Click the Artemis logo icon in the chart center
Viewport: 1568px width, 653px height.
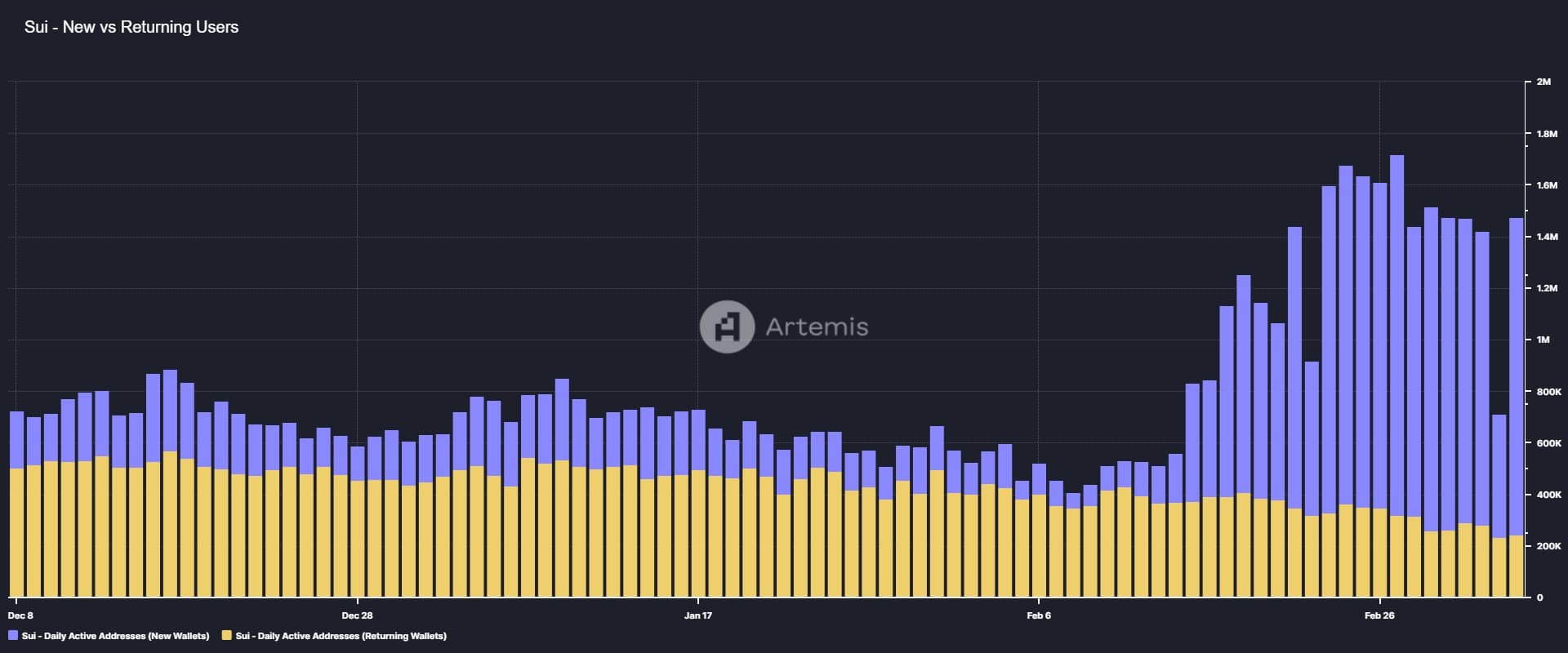coord(727,326)
